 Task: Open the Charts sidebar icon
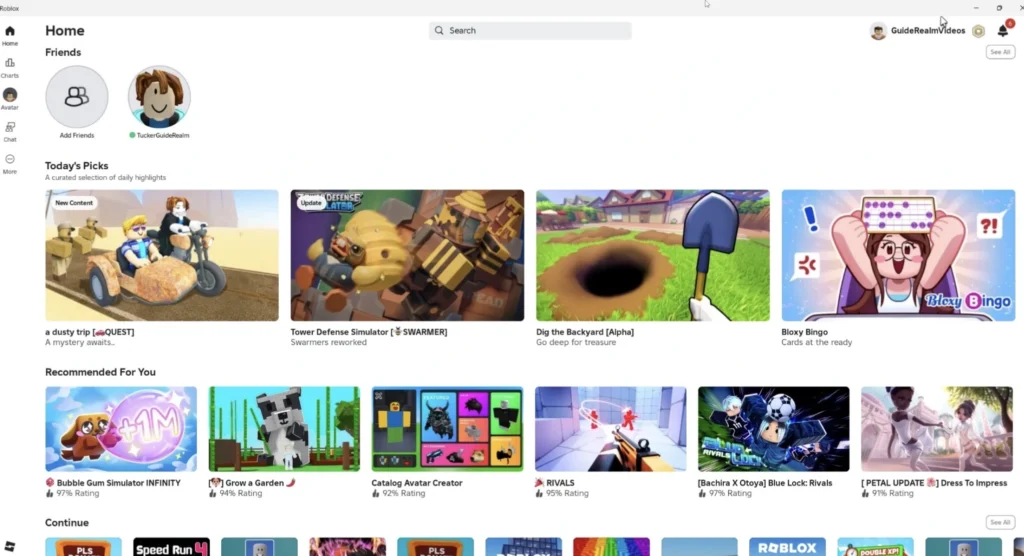pyautogui.click(x=10, y=63)
